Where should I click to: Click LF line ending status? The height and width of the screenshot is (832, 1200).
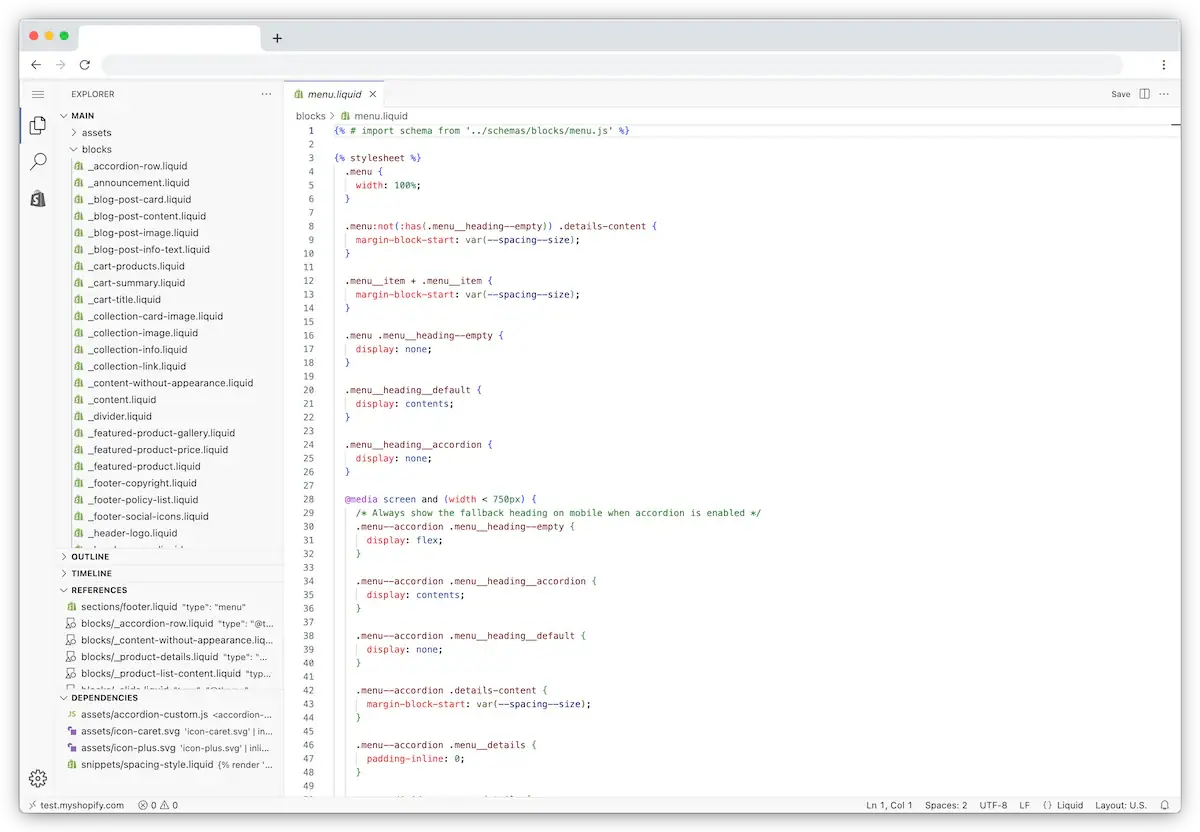pos(1024,805)
